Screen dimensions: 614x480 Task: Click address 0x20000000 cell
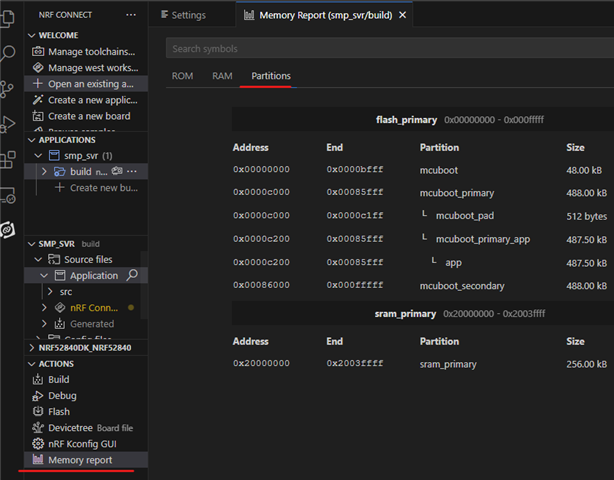click(261, 363)
